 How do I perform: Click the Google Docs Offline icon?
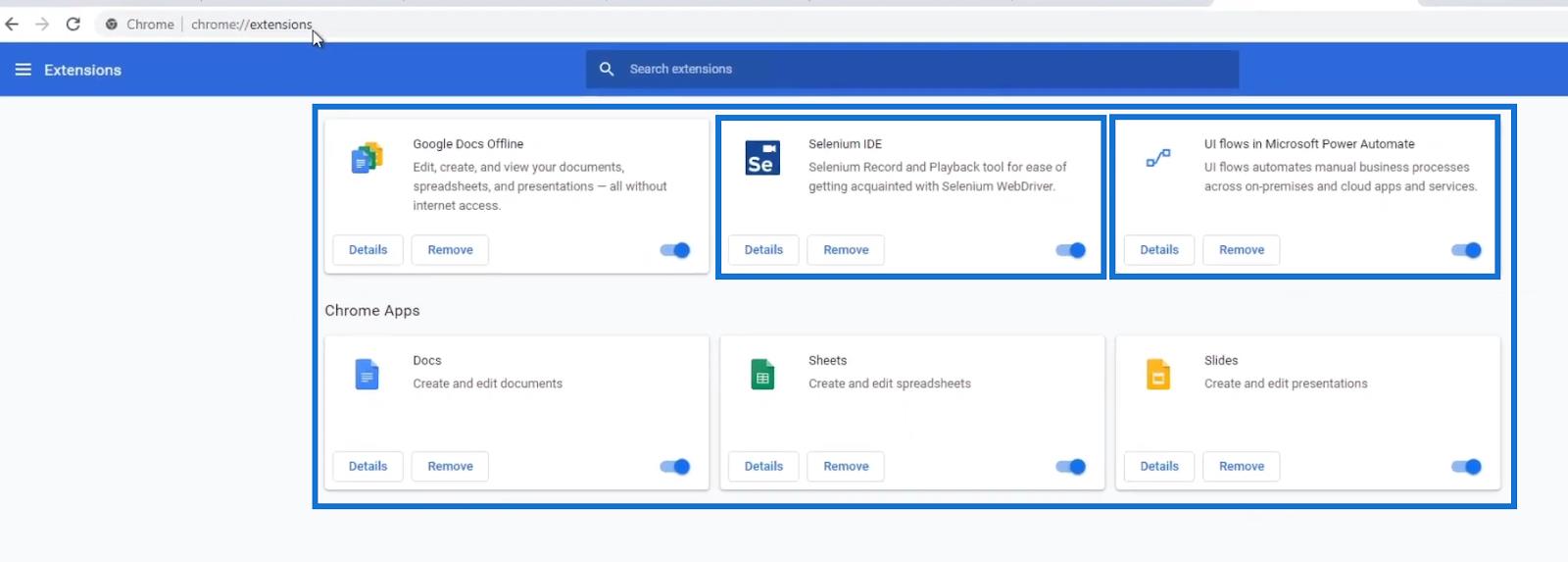(x=367, y=158)
